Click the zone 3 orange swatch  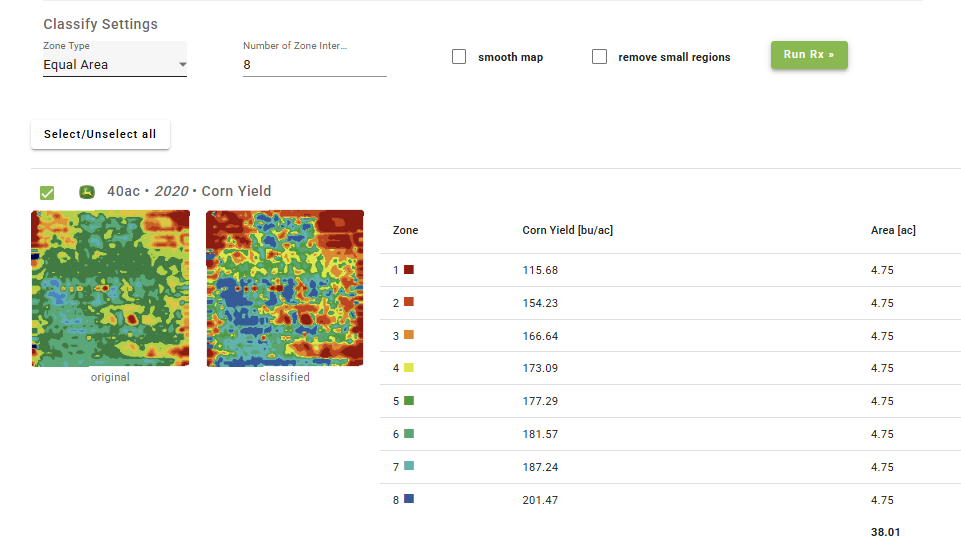409,335
